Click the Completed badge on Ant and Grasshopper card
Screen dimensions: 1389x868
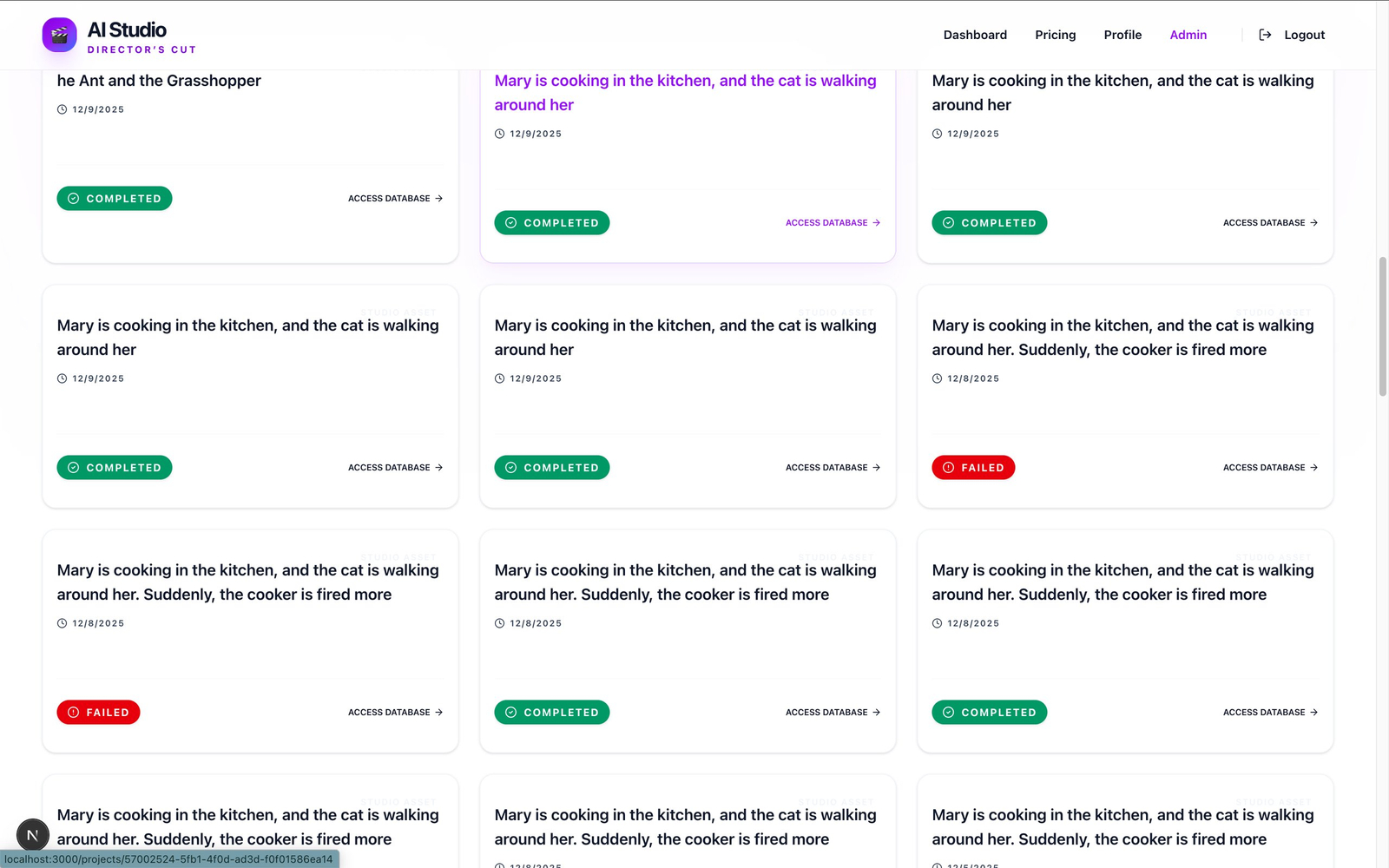tap(115, 199)
